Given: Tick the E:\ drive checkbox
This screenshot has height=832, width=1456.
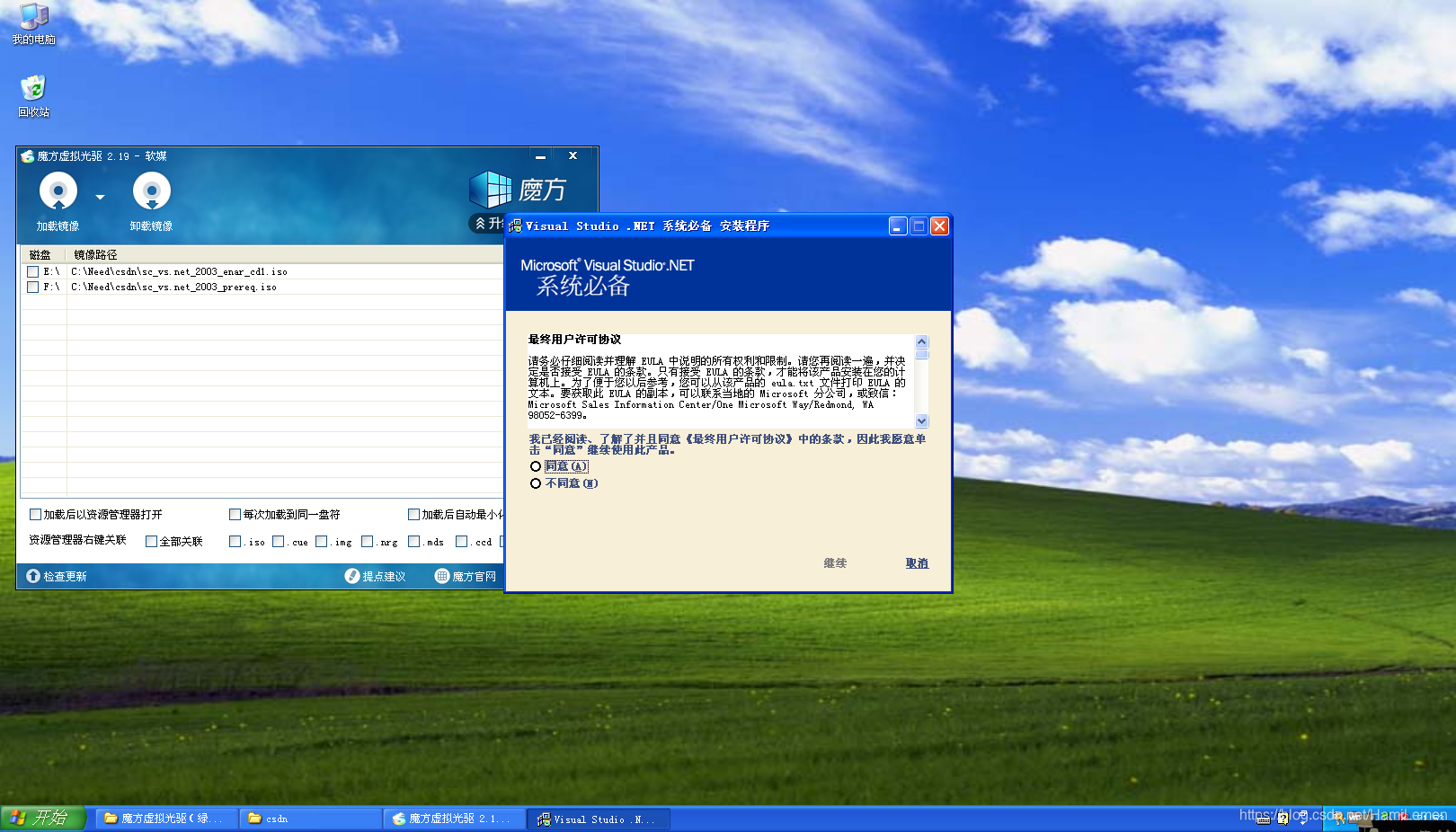Looking at the screenshot, I should tap(33, 271).
